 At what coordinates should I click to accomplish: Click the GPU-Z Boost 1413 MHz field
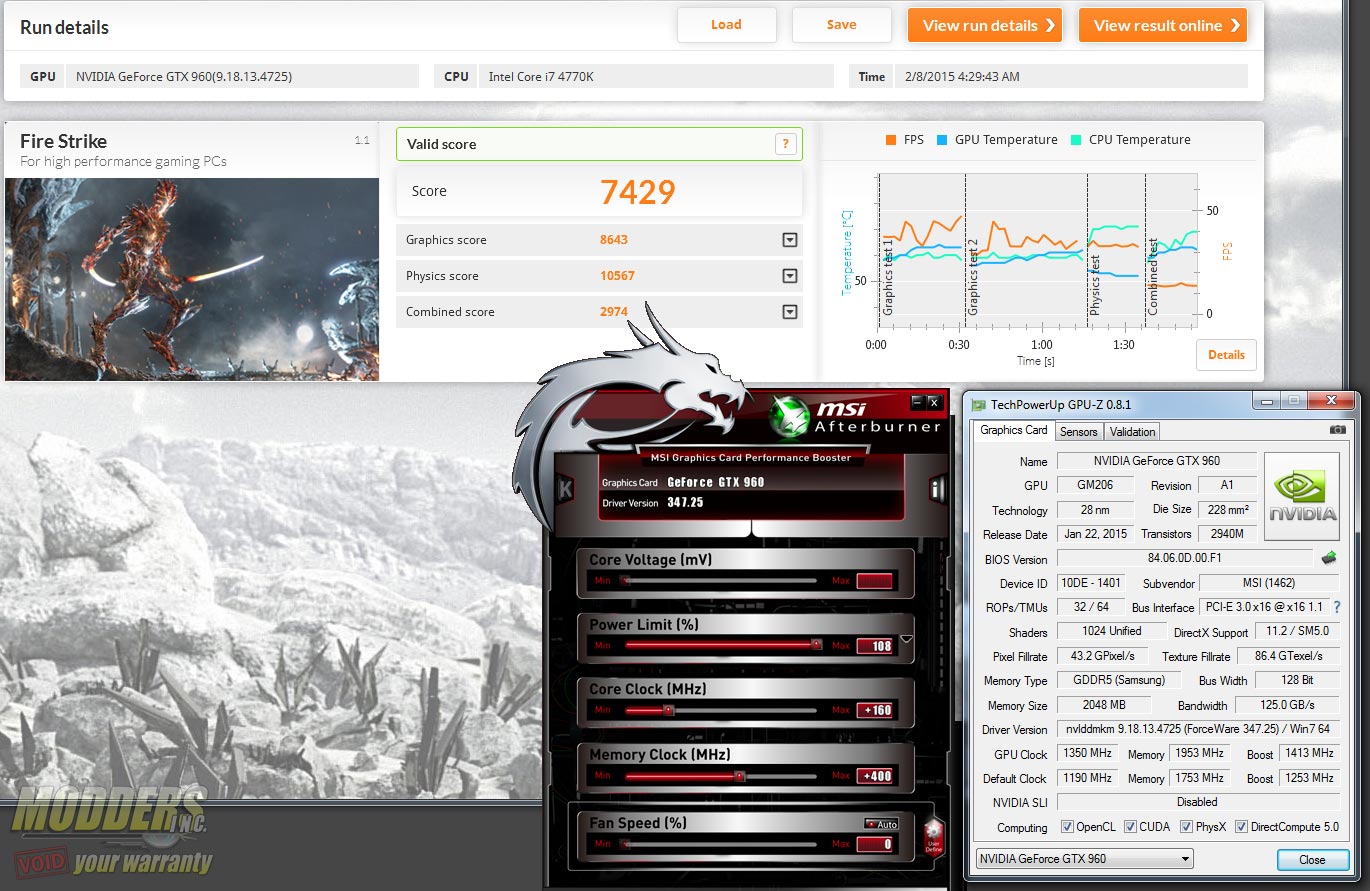1309,754
